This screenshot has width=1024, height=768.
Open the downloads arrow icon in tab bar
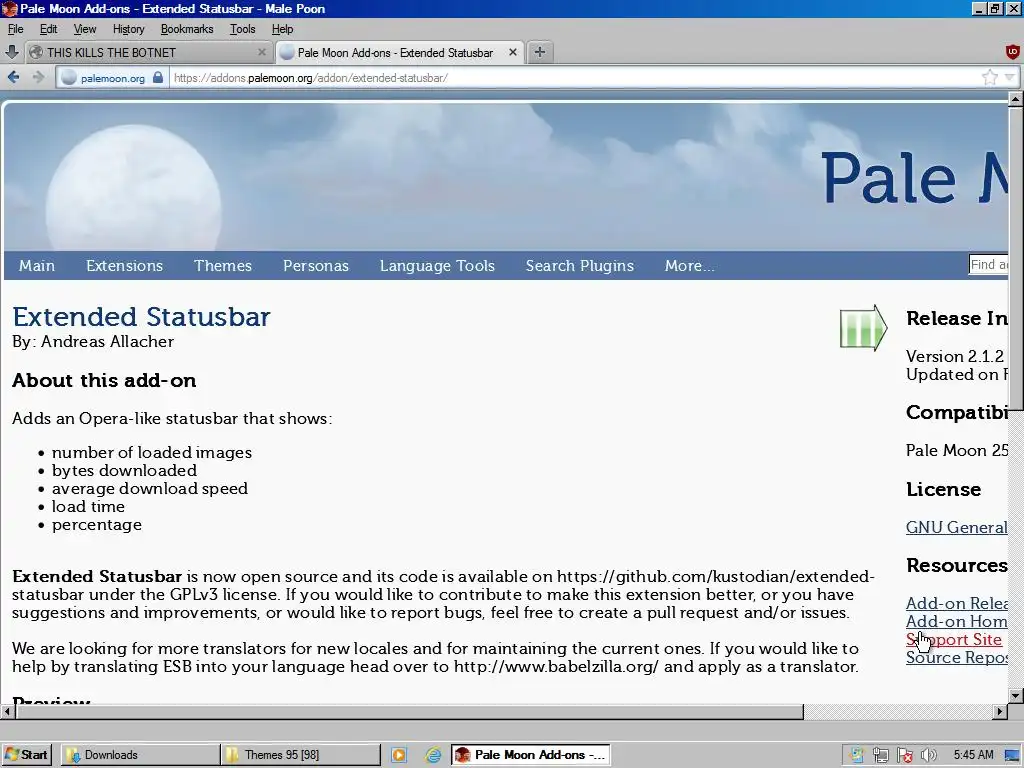[12, 52]
